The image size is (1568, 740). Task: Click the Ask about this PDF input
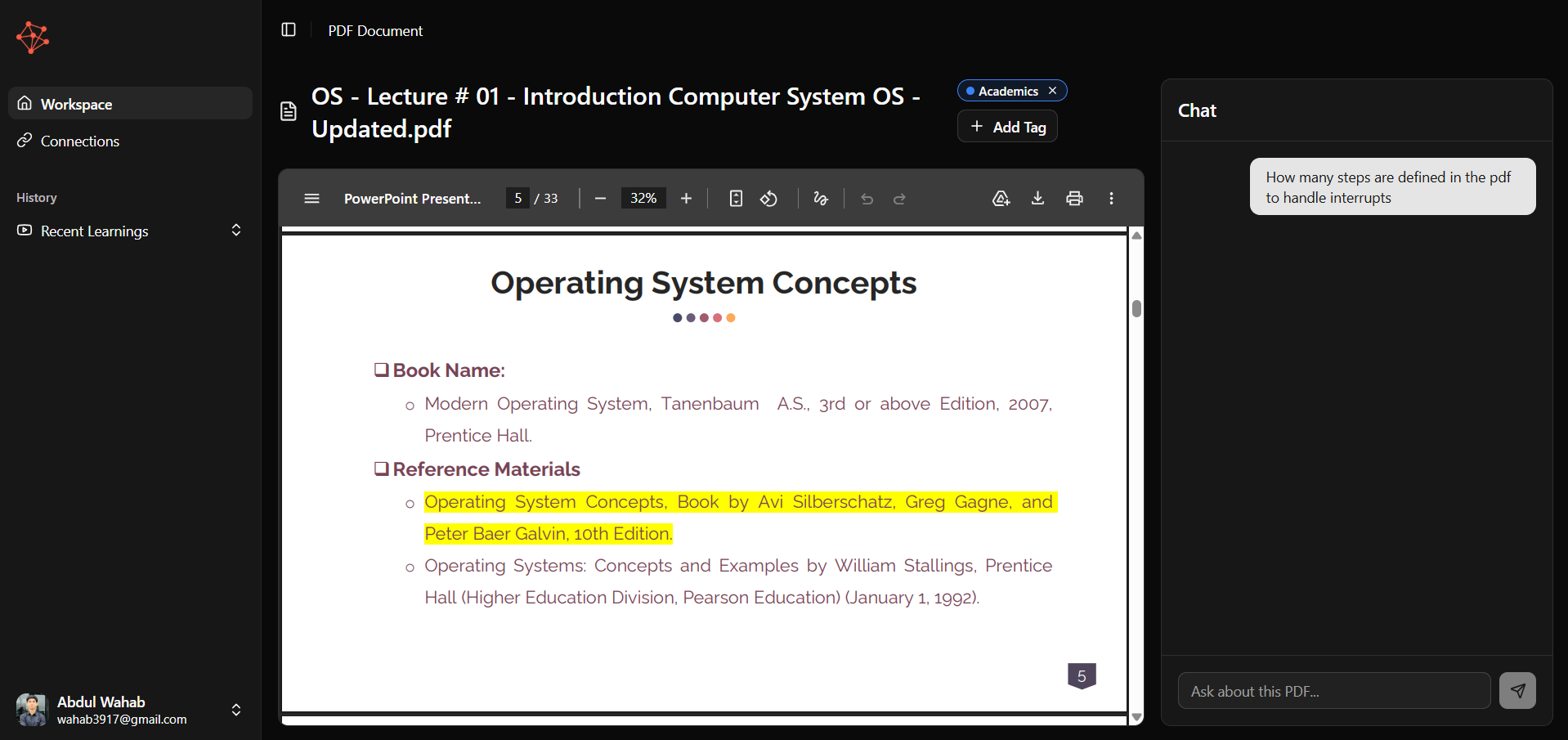tap(1334, 691)
